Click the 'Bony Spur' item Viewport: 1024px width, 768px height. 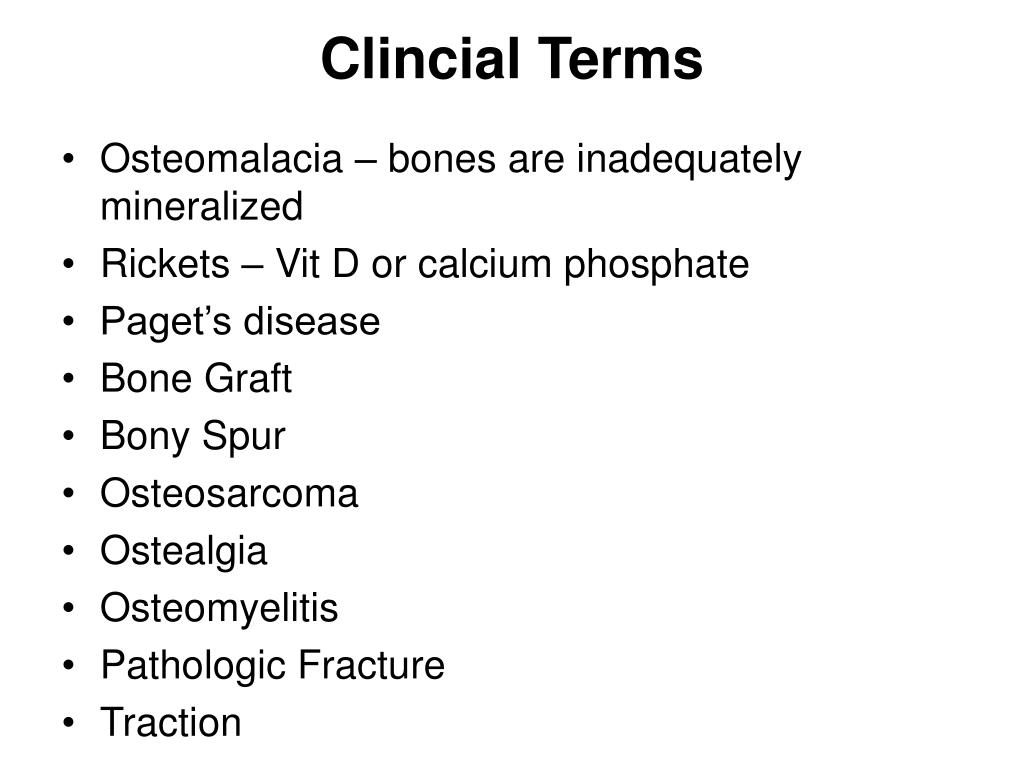click(193, 436)
